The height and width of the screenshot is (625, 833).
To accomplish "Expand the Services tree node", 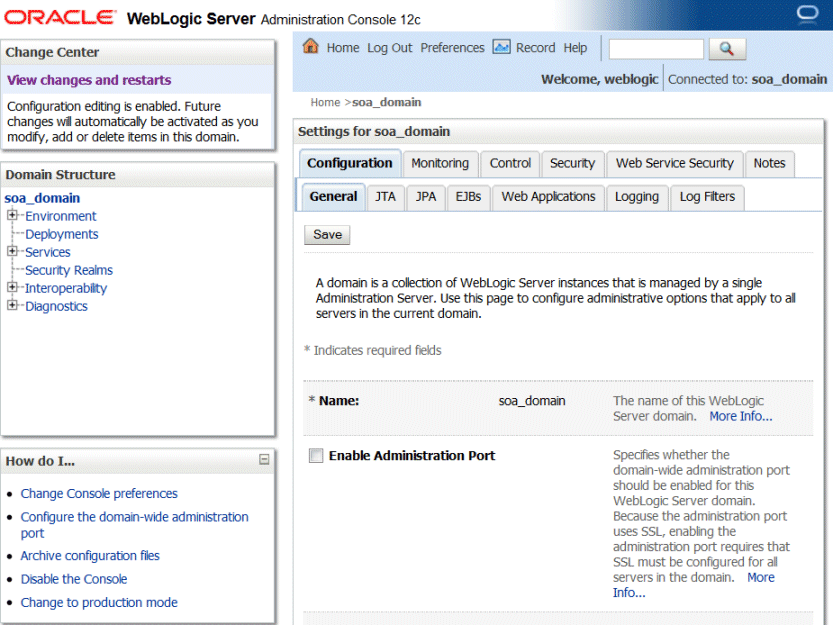I will pyautogui.click(x=12, y=251).
